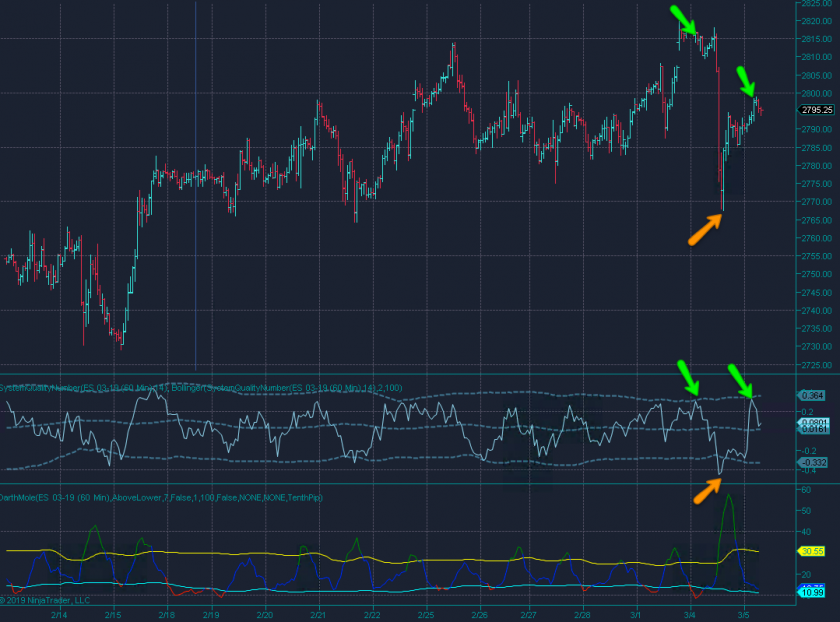Click the 2/21 date label
Screen dimensions: 840x622
(x=319, y=614)
